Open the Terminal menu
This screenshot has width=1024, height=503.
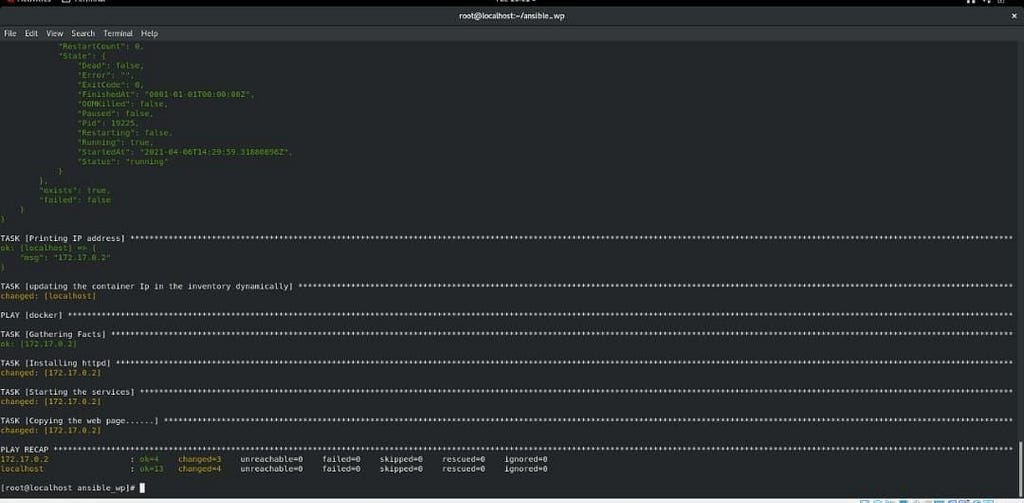pyautogui.click(x=118, y=33)
